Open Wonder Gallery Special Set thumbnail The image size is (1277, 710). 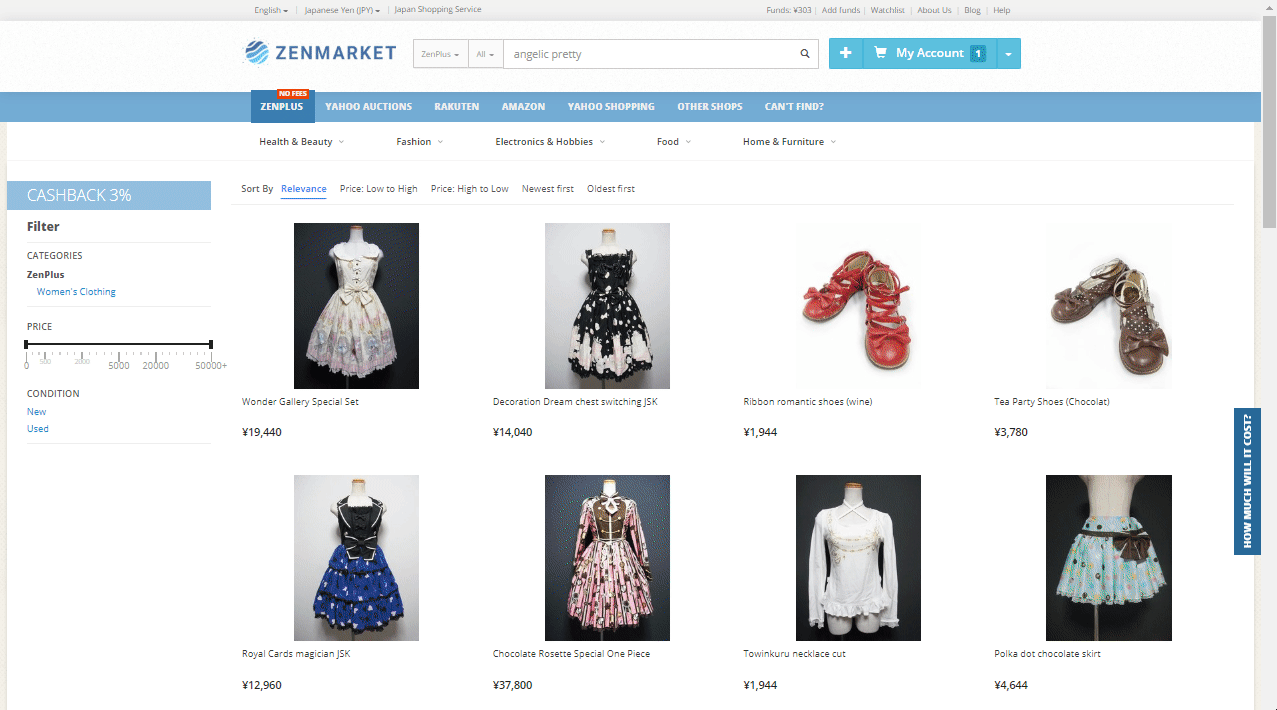[x=356, y=306]
